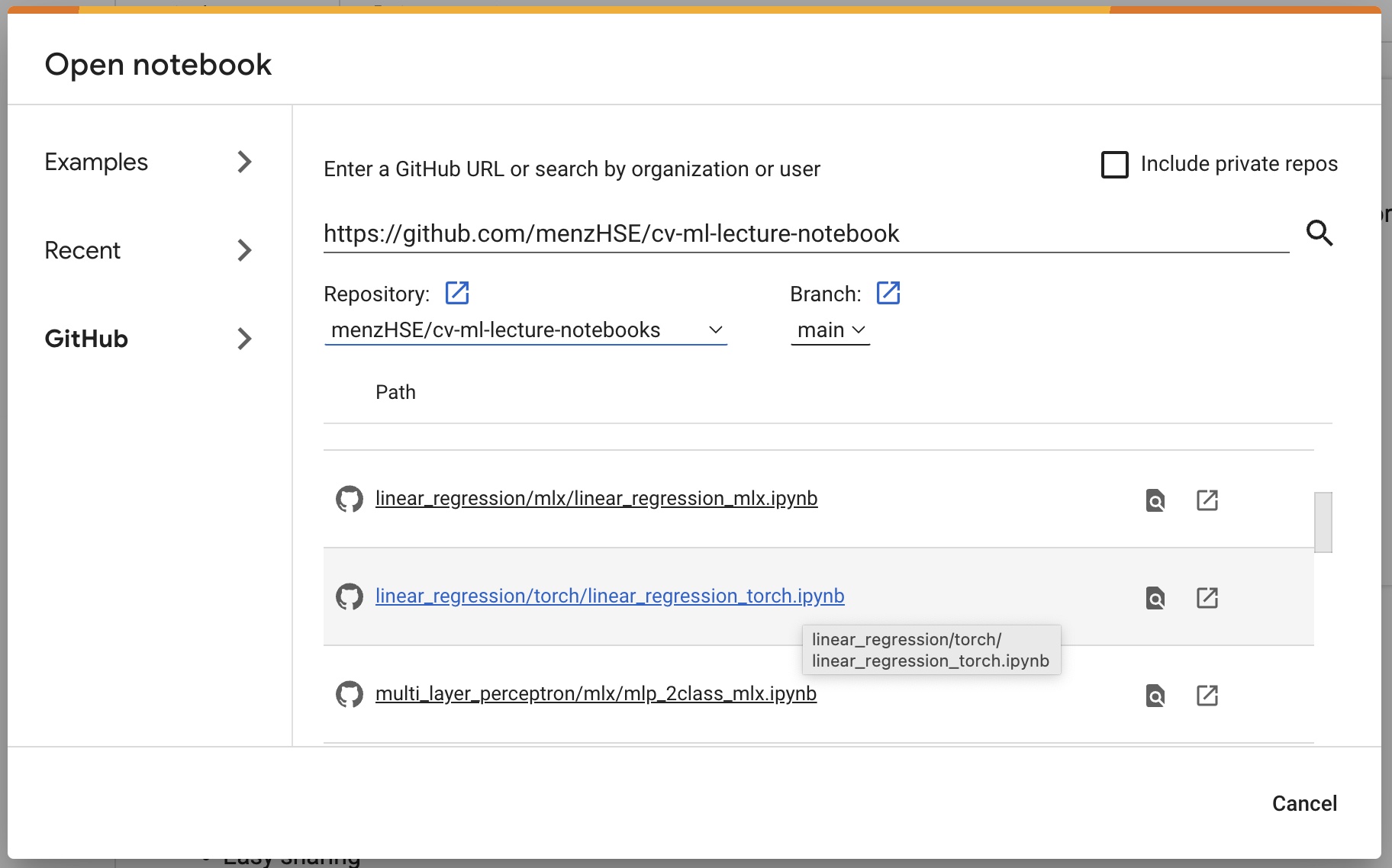The height and width of the screenshot is (868, 1392).
Task: Preview linear_regression_torch.ipynb with file search icon
Action: click(1155, 598)
